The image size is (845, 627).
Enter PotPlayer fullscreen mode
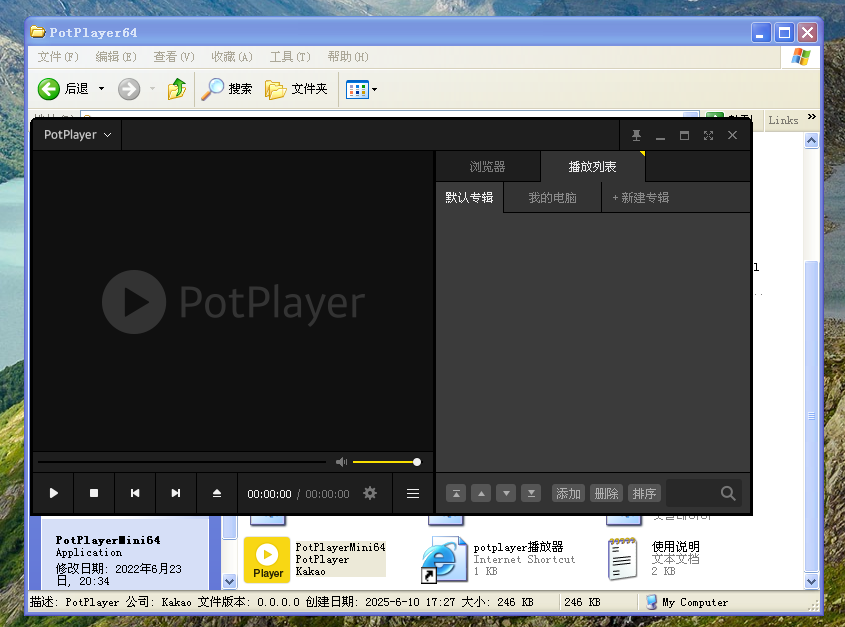point(709,135)
